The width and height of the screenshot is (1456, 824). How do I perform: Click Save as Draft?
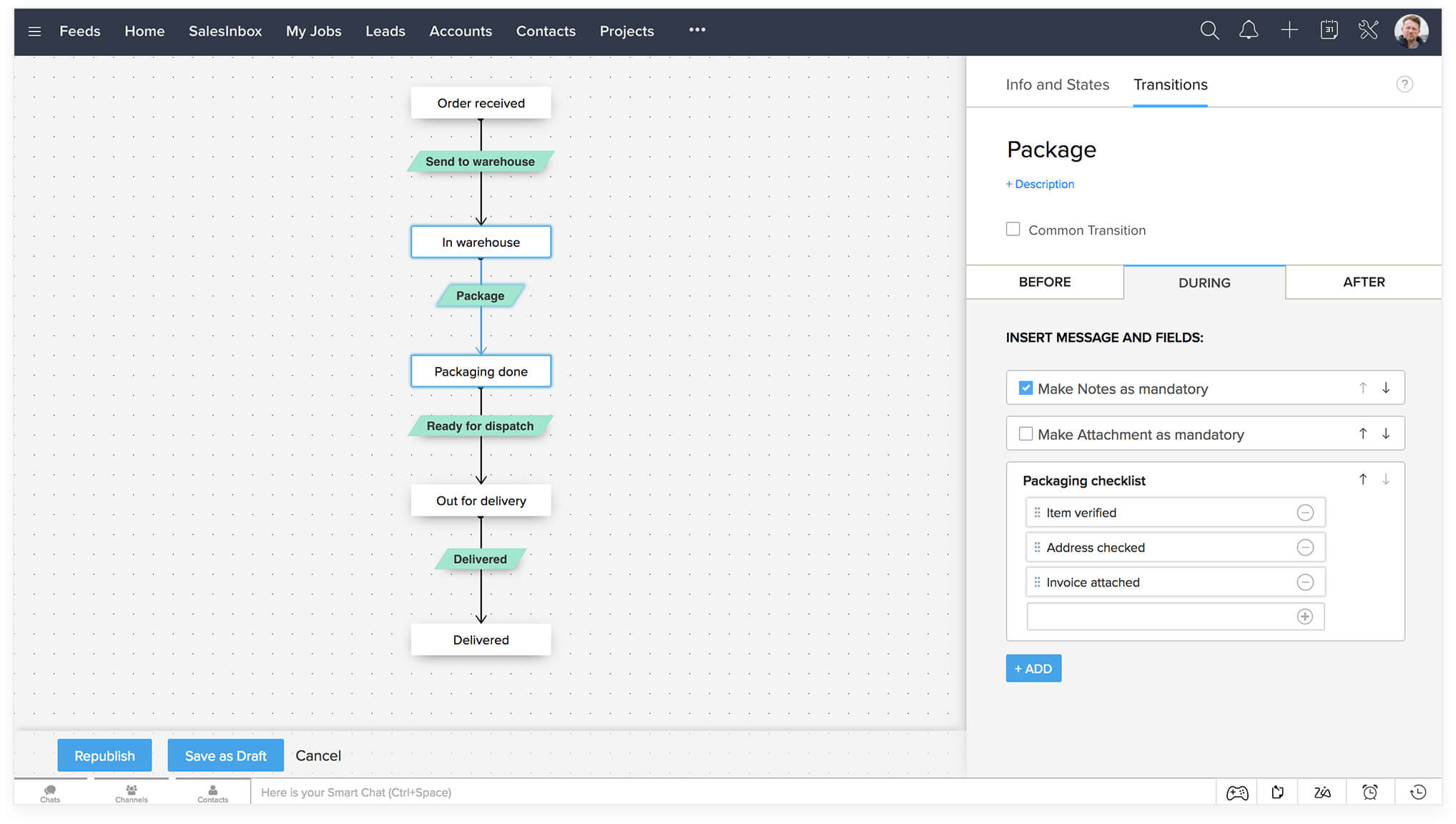[225, 755]
